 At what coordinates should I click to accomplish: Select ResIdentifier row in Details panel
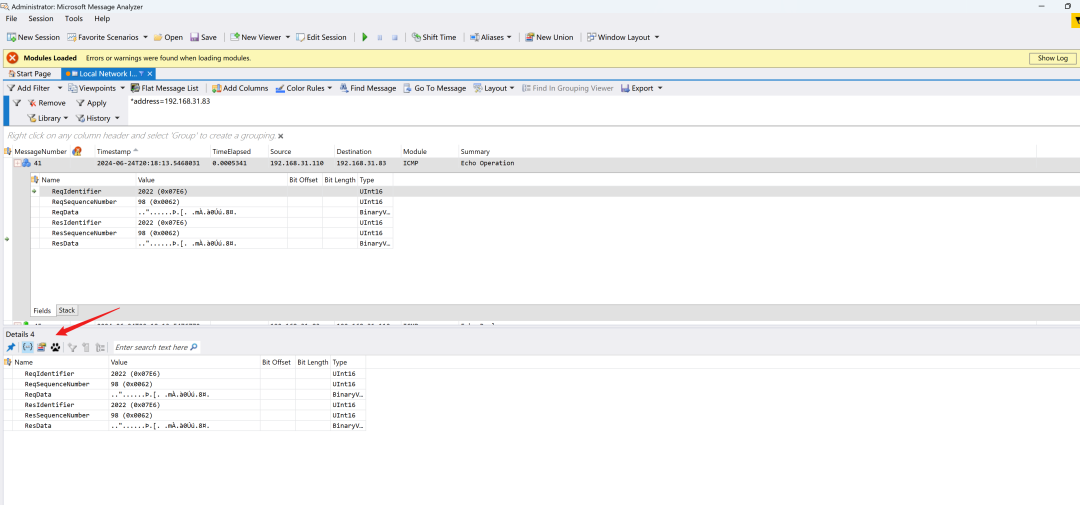[185, 404]
